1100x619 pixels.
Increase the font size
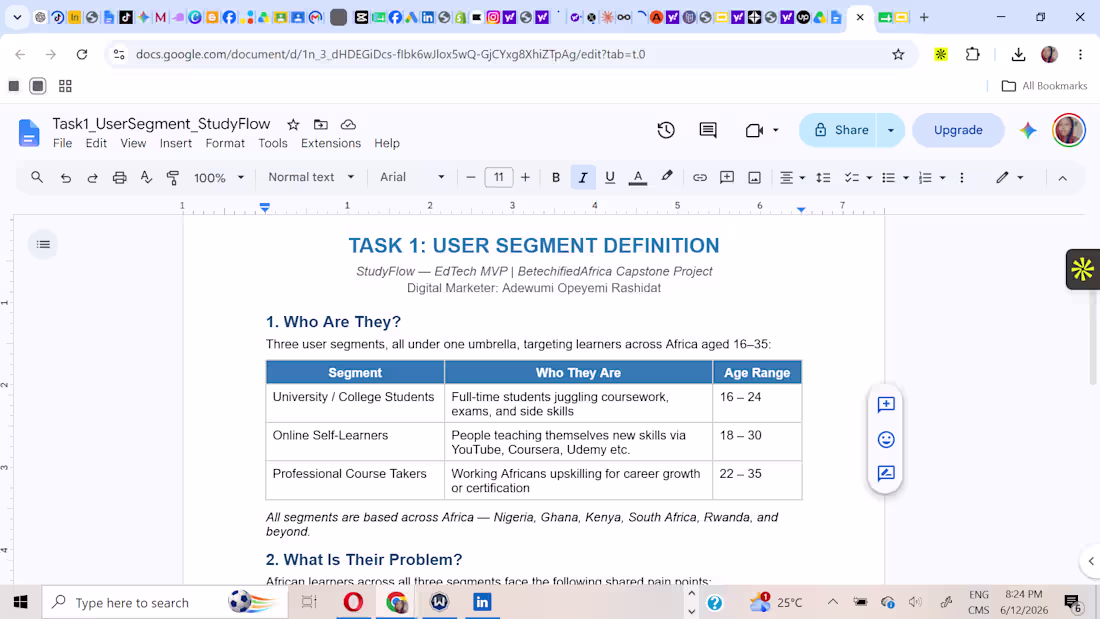[525, 178]
